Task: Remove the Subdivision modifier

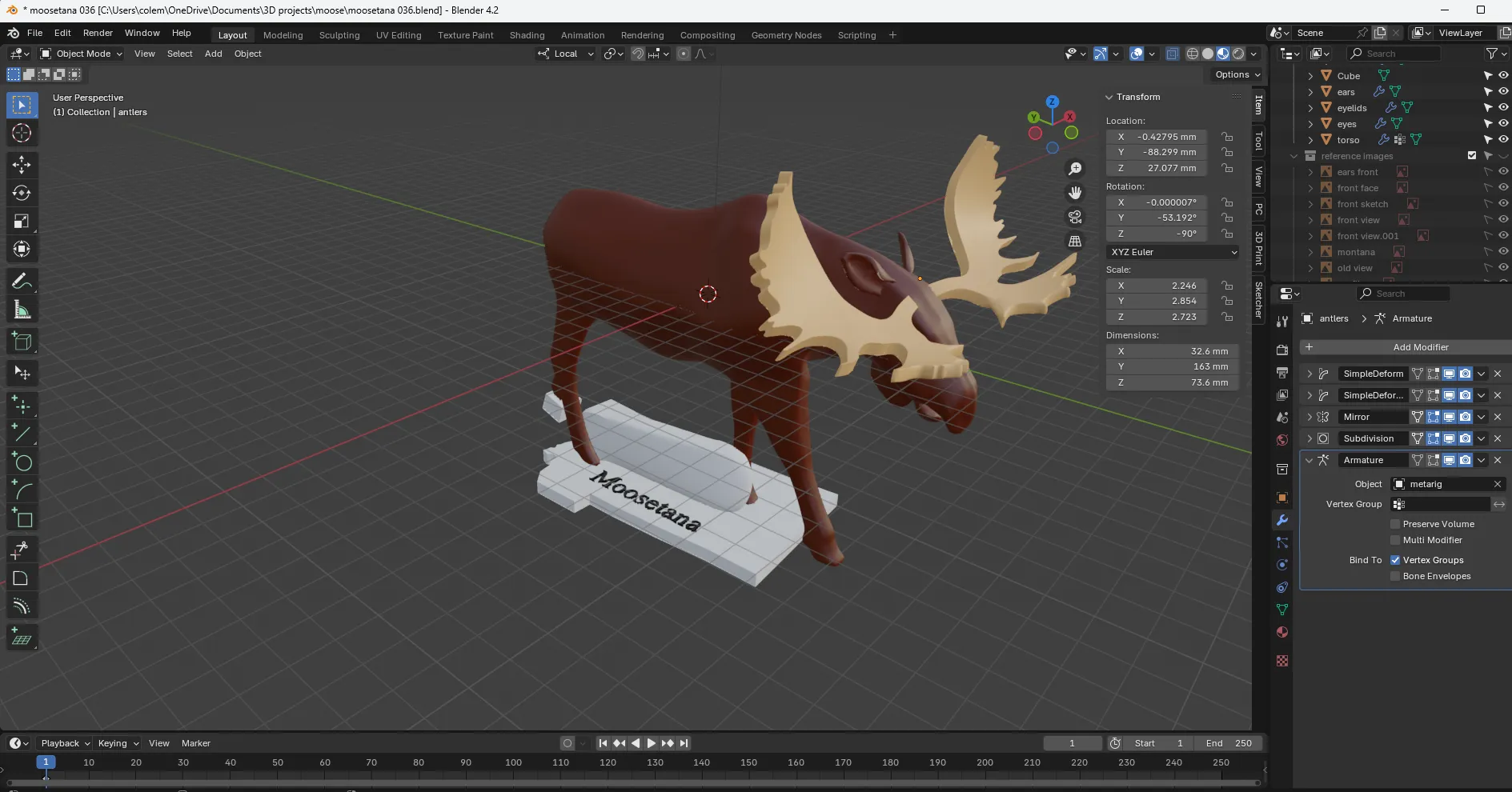Action: point(1498,438)
